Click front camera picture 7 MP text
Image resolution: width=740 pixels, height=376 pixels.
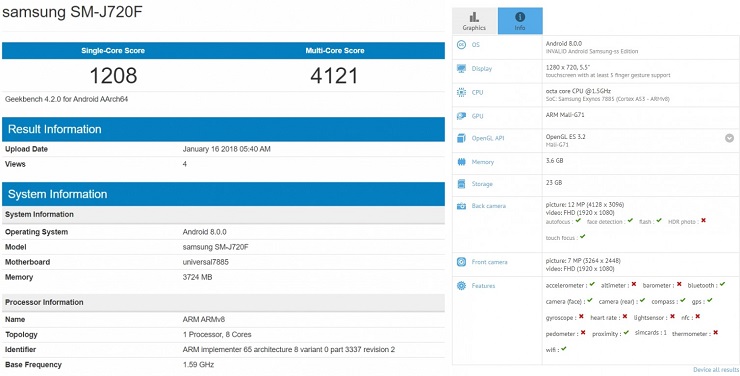(583, 260)
